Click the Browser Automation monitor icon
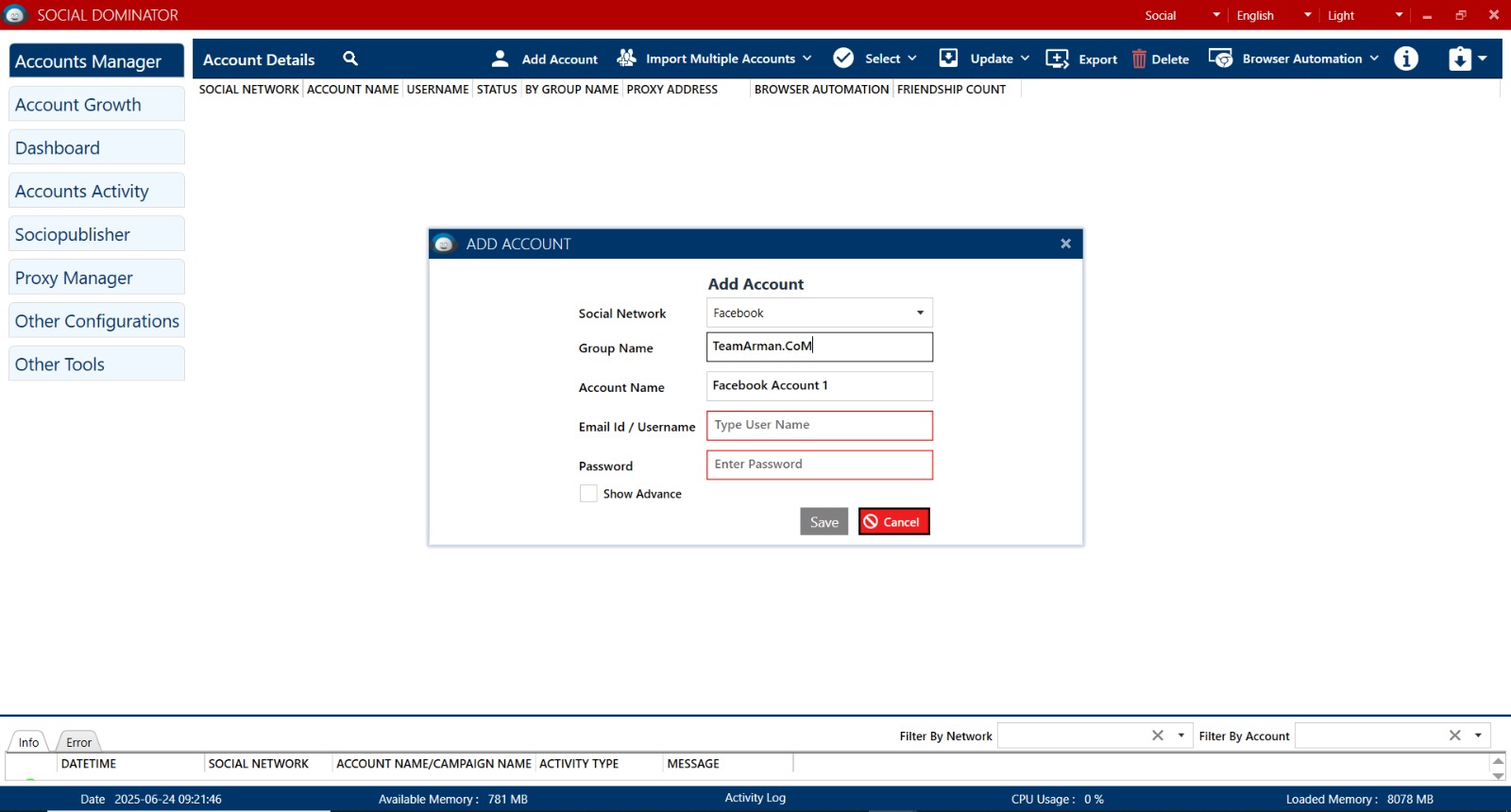Image resolution: width=1511 pixels, height=812 pixels. coord(1220,59)
